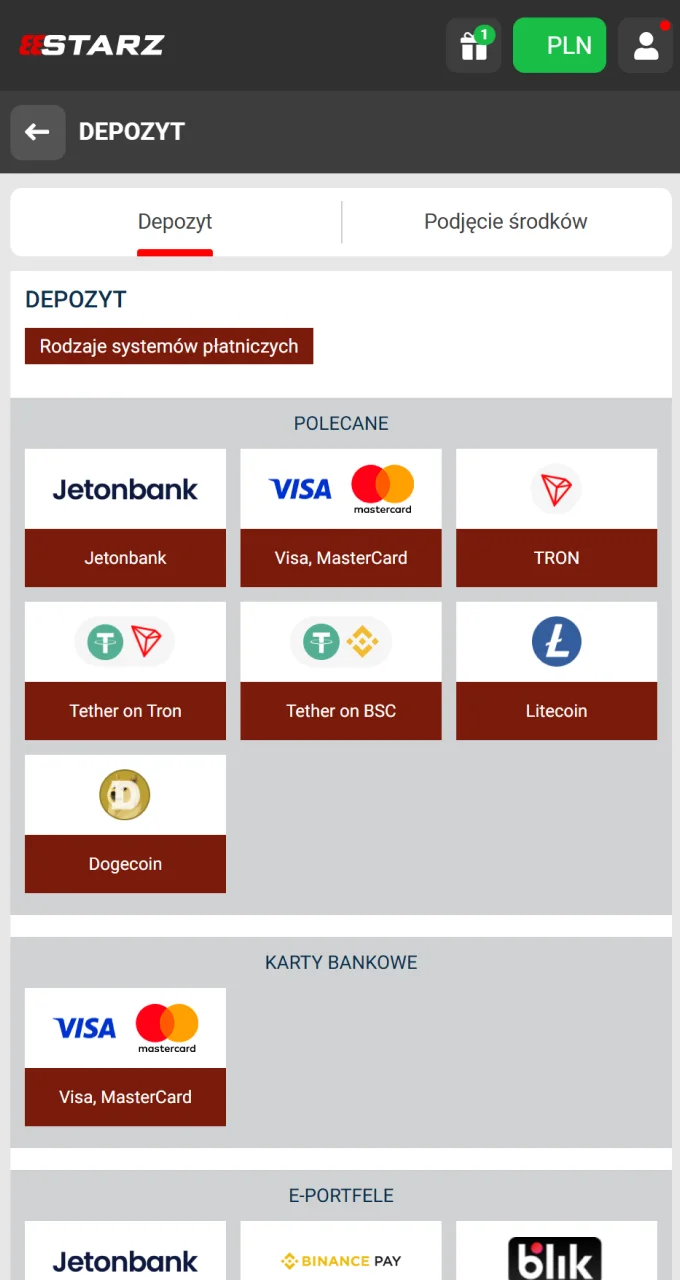The image size is (680, 1280).
Task: Select the Depozyt tab
Action: [x=175, y=221]
